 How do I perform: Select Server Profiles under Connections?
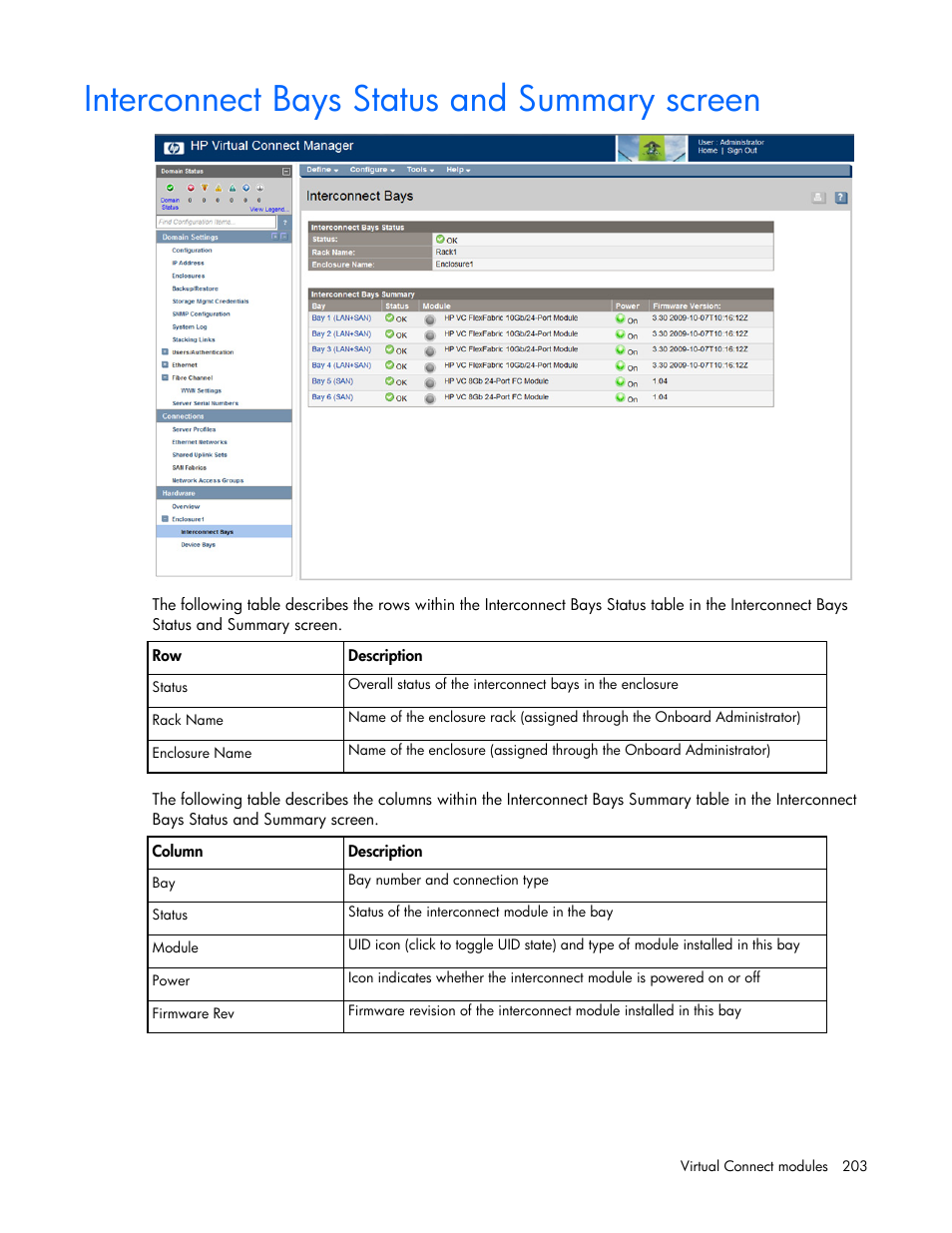coord(194,429)
